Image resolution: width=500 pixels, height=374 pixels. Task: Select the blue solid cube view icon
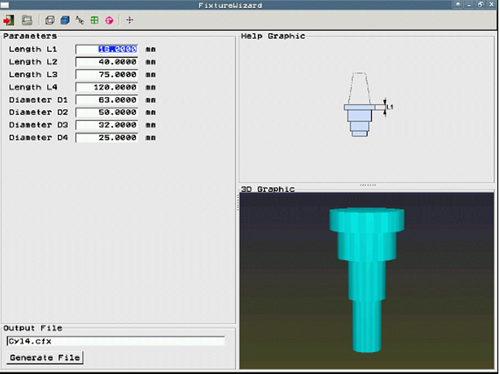coord(65,20)
